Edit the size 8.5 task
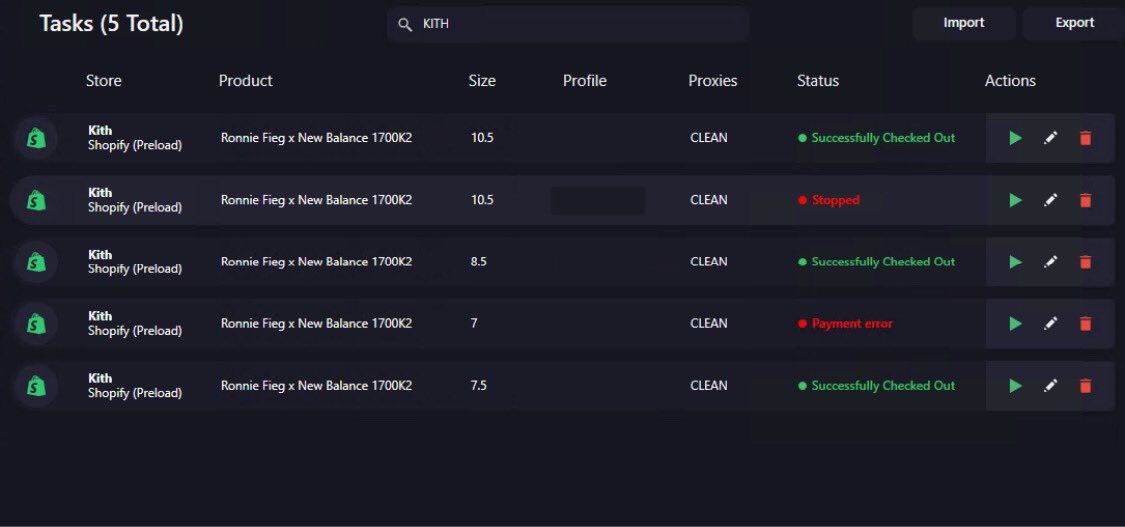1125x527 pixels. point(1050,262)
